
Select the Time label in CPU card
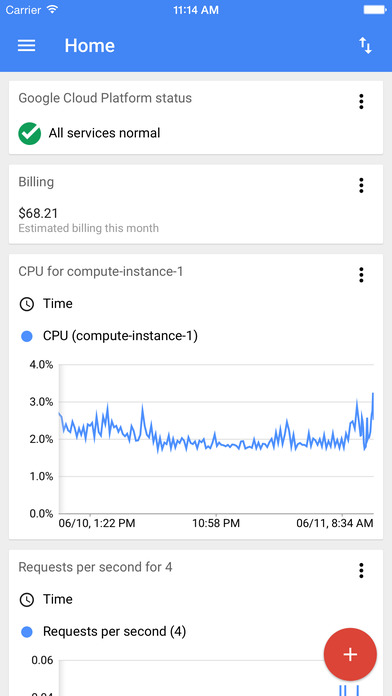point(58,304)
